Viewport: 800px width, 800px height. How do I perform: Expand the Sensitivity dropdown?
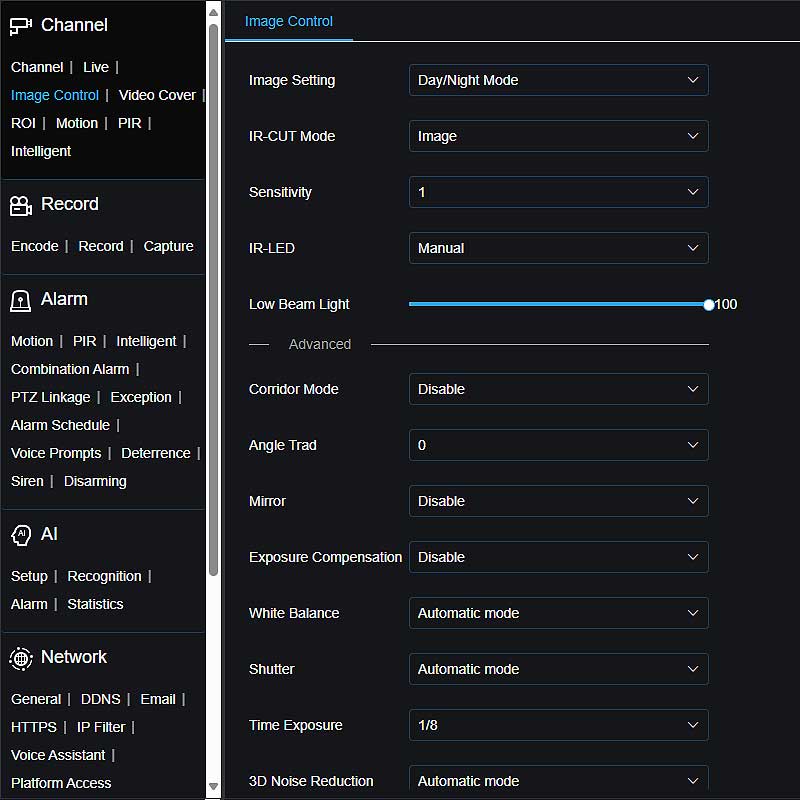[558, 192]
